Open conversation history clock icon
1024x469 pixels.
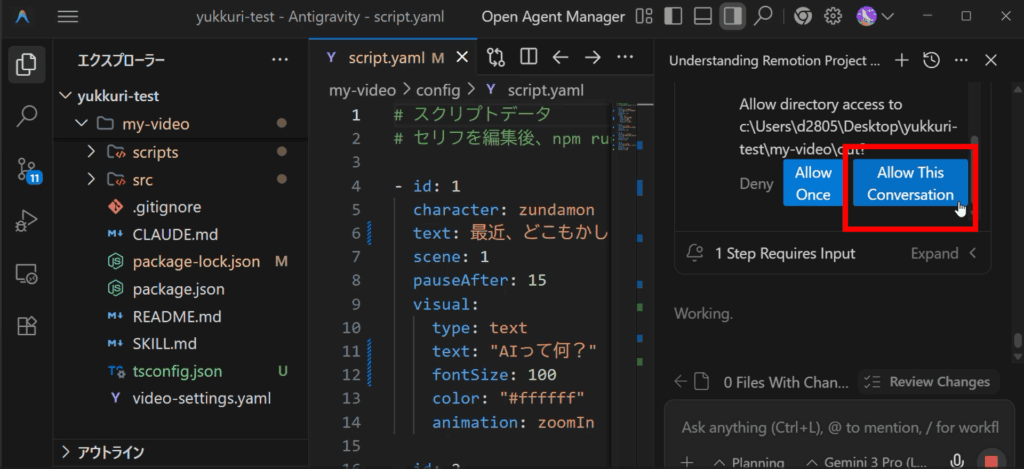931,61
